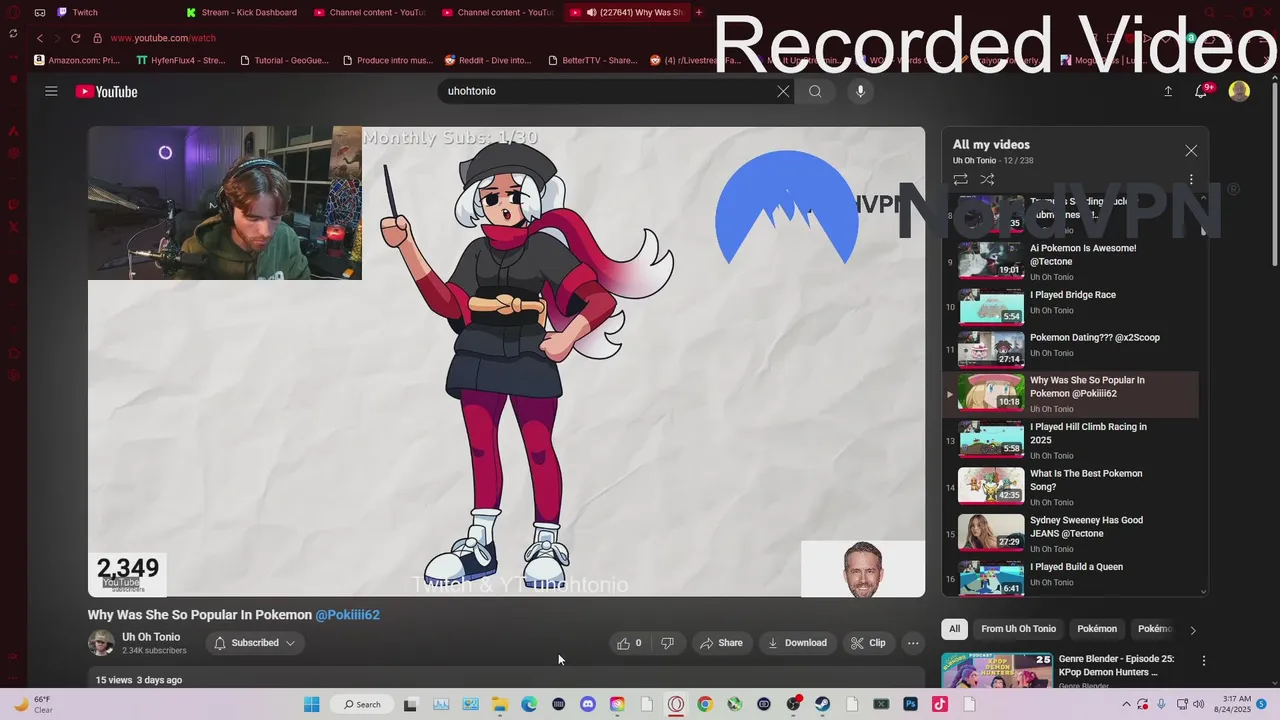Screen dimensions: 1280x720
Task: Play I Played Bridge Race from playlist
Action: (1070, 307)
